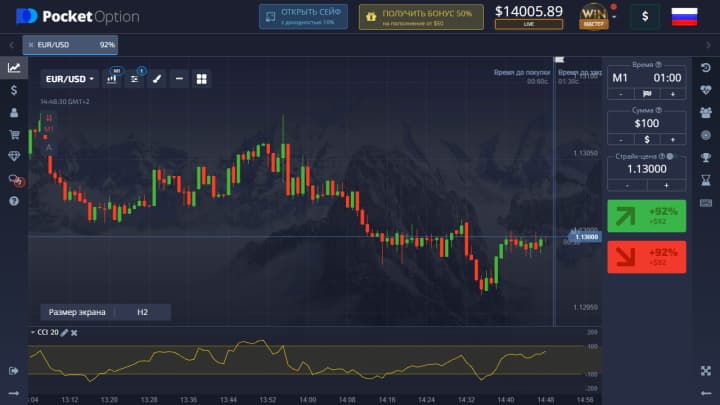Click the Размер экрана label

tap(77, 312)
